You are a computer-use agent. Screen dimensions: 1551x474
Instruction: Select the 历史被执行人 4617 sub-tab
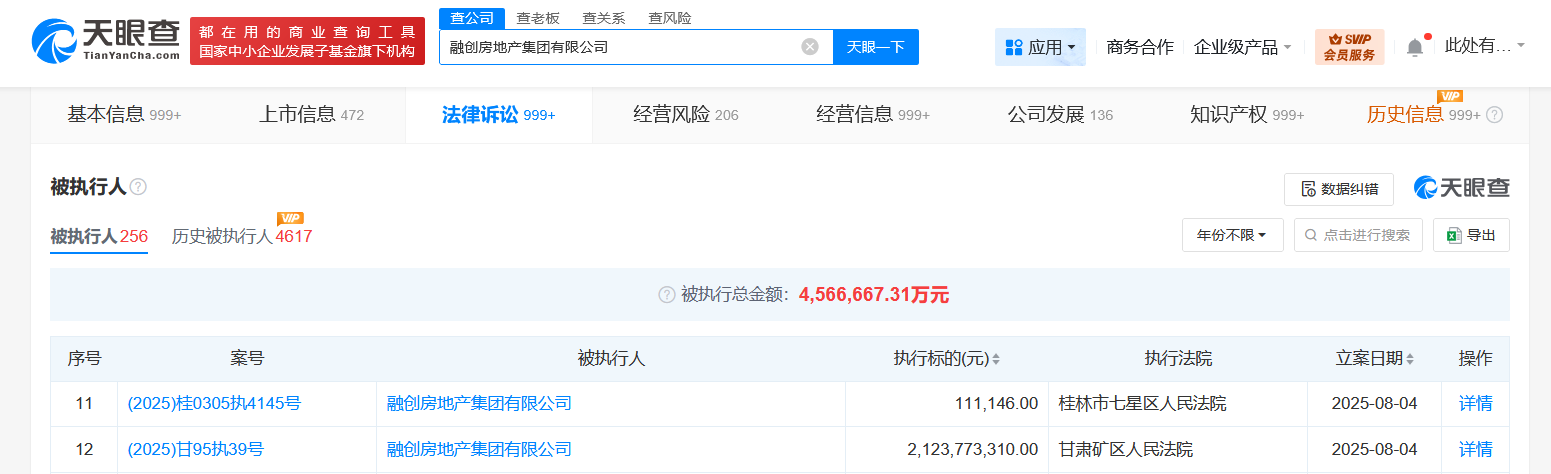click(x=242, y=237)
